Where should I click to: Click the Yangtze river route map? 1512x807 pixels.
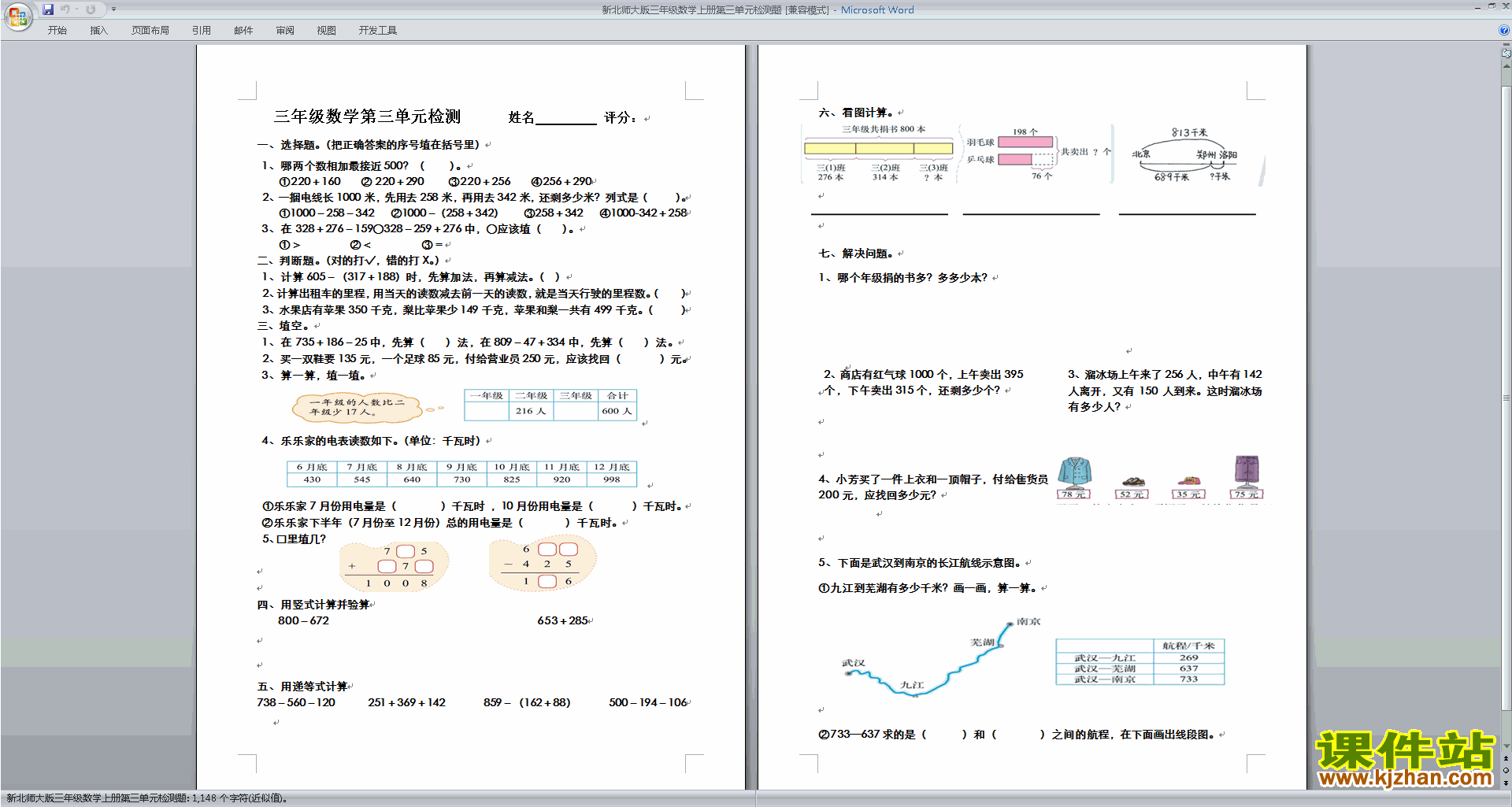(941, 659)
